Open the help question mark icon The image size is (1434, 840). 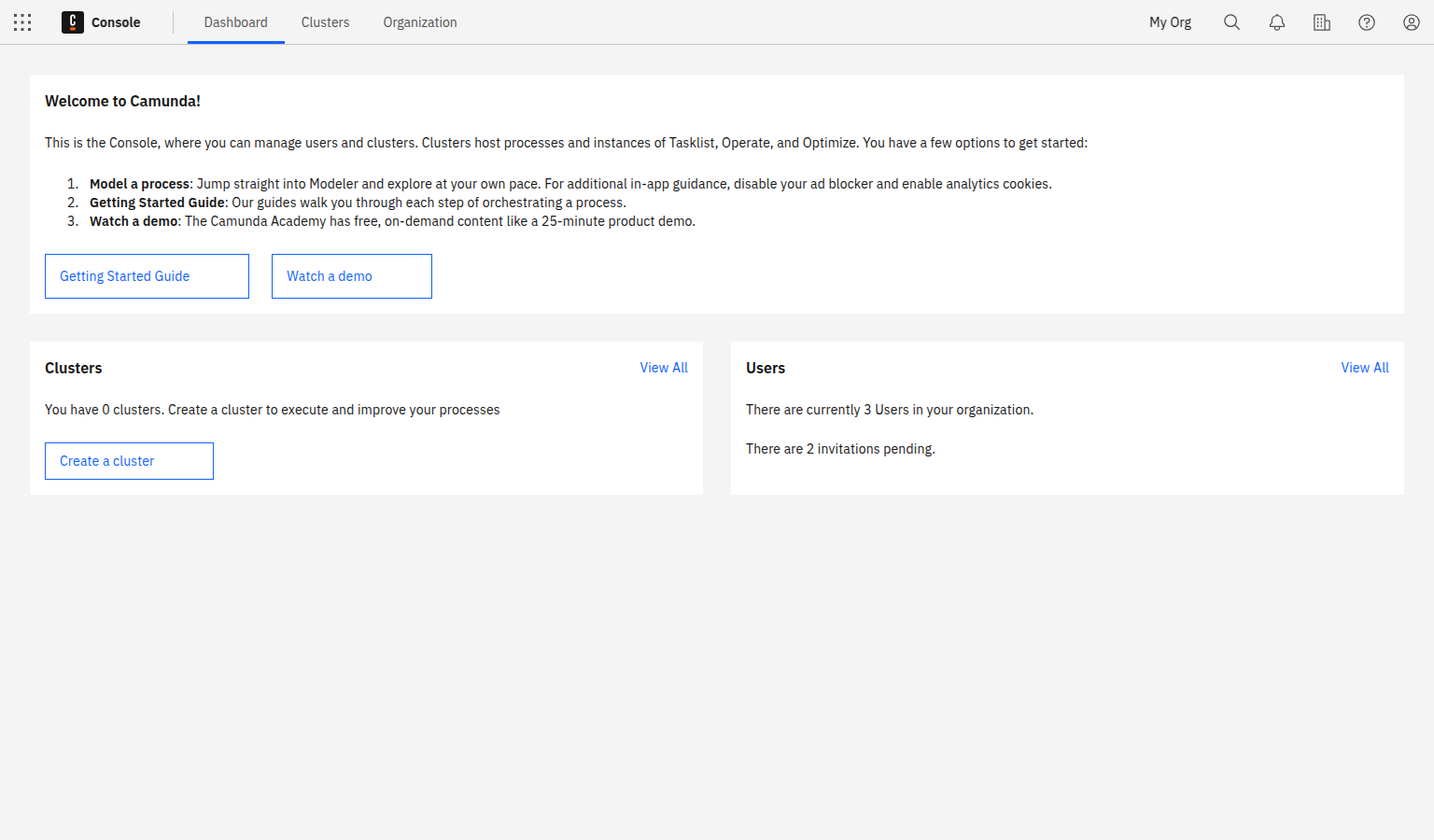click(1366, 22)
